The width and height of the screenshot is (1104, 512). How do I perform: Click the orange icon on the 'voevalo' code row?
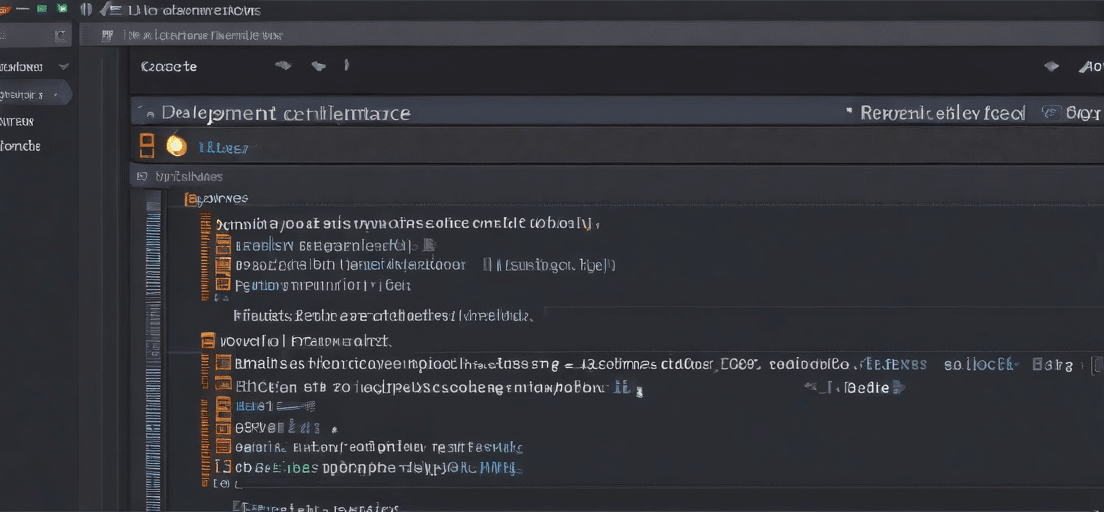(207, 341)
